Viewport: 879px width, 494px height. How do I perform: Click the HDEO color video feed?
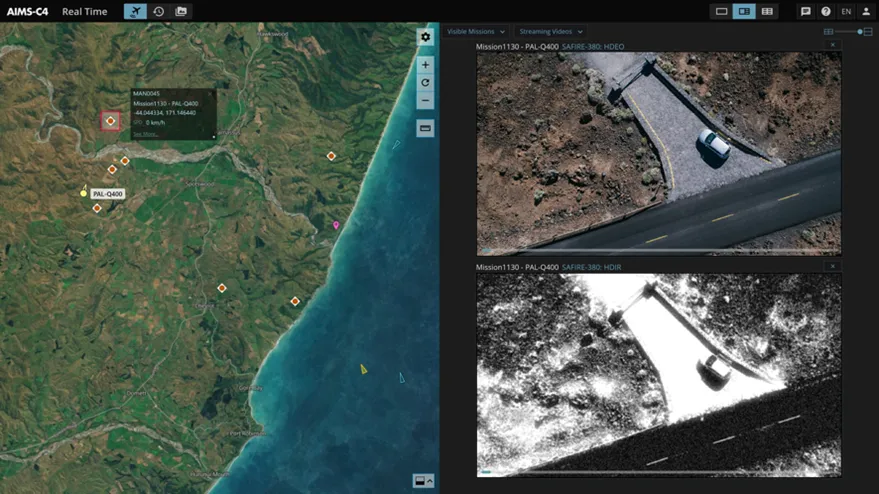[659, 154]
